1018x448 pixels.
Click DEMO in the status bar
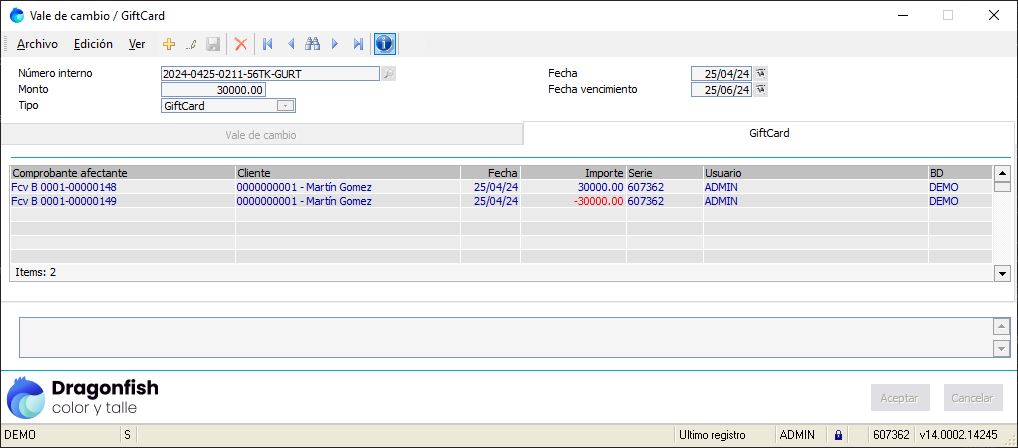point(20,435)
